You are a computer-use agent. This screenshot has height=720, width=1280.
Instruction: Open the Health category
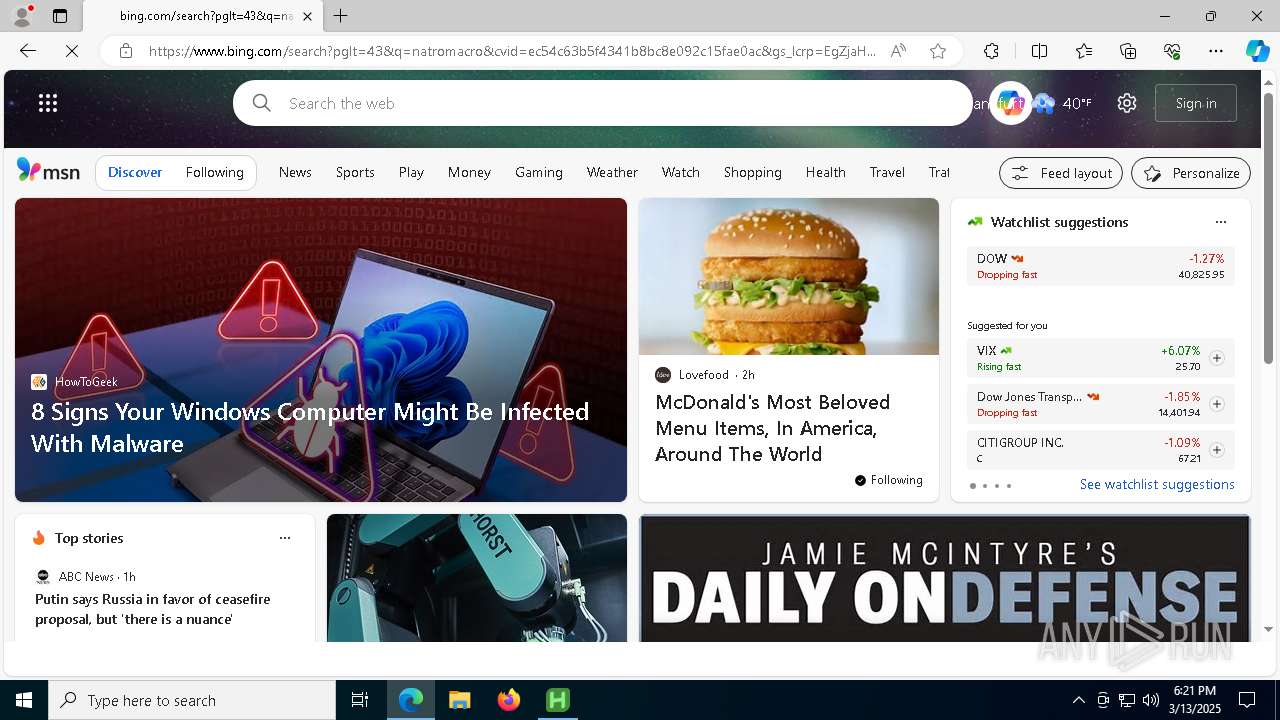click(x=826, y=172)
